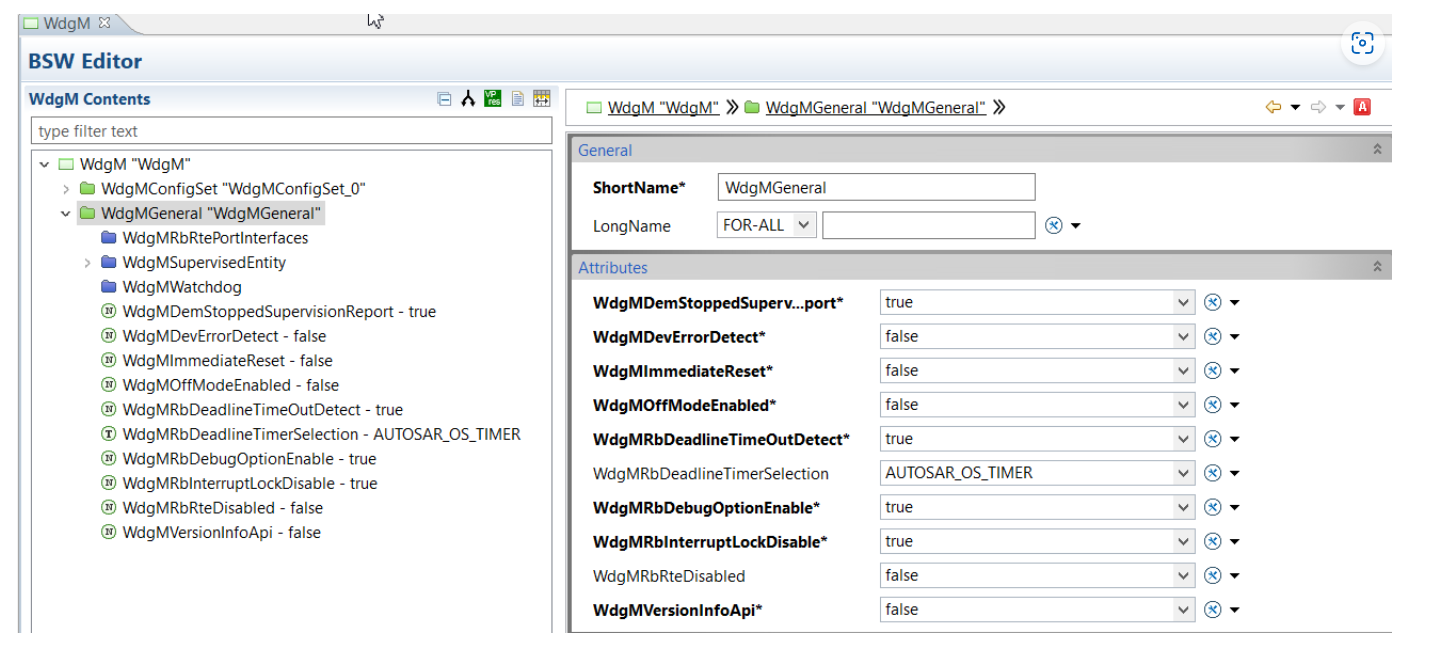Click the branch view icon above the tree
Screen dimensions: 1438x660
[x=467, y=98]
